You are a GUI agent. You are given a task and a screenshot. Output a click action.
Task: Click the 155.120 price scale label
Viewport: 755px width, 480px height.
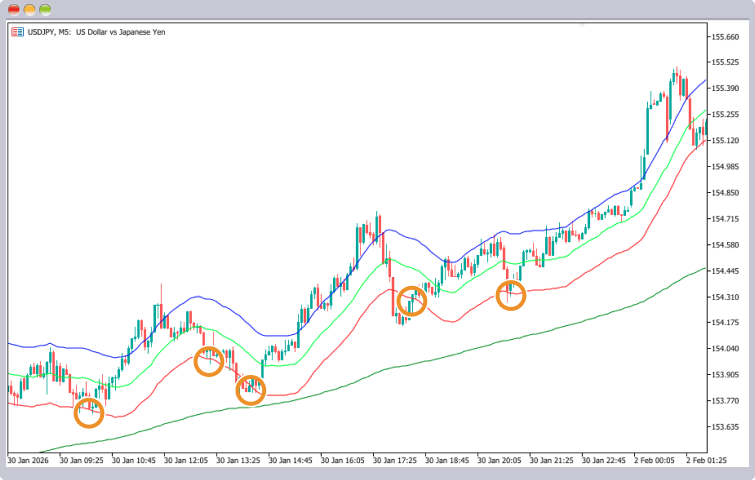[725, 141]
